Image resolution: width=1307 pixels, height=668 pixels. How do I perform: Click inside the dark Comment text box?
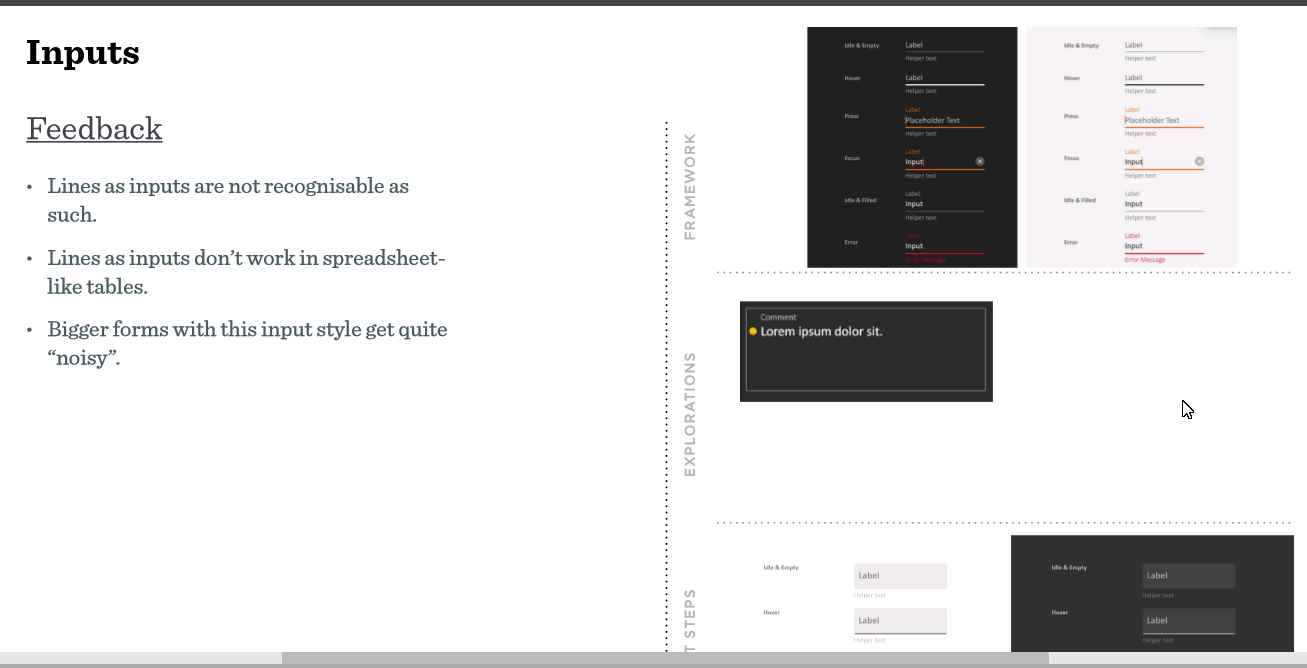866,349
